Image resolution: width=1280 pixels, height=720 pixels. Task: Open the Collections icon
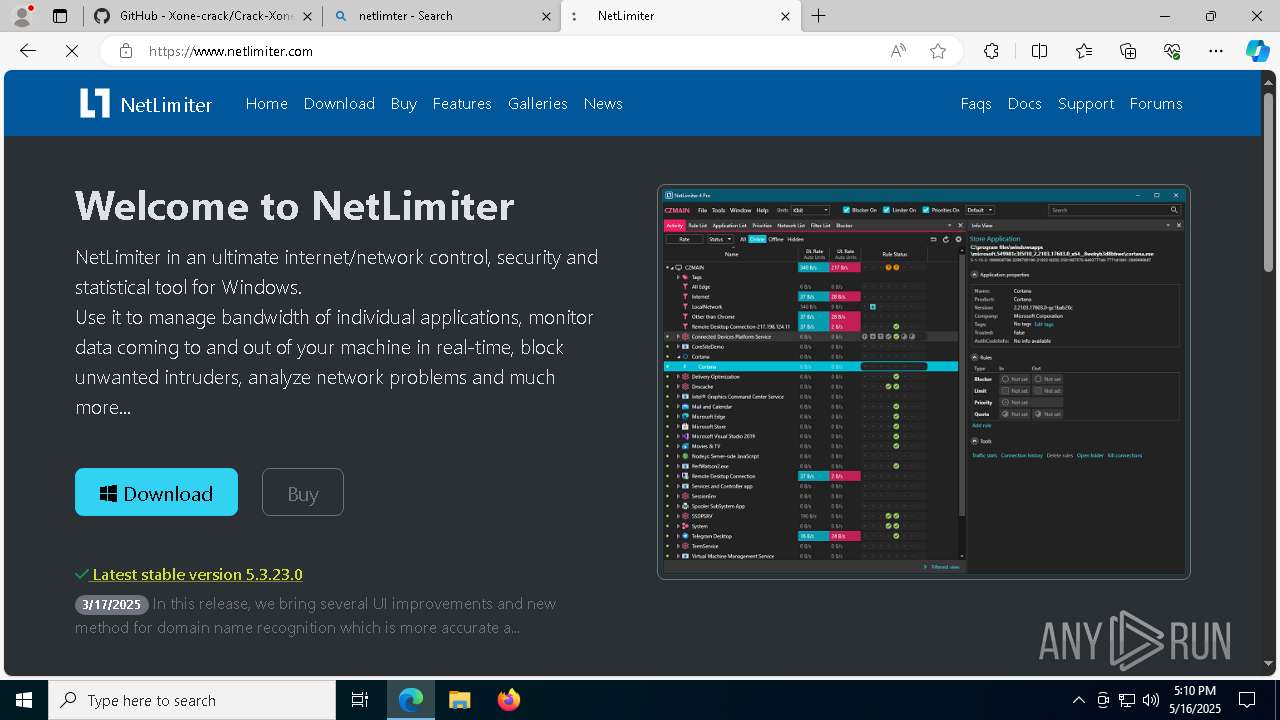pos(1128,51)
